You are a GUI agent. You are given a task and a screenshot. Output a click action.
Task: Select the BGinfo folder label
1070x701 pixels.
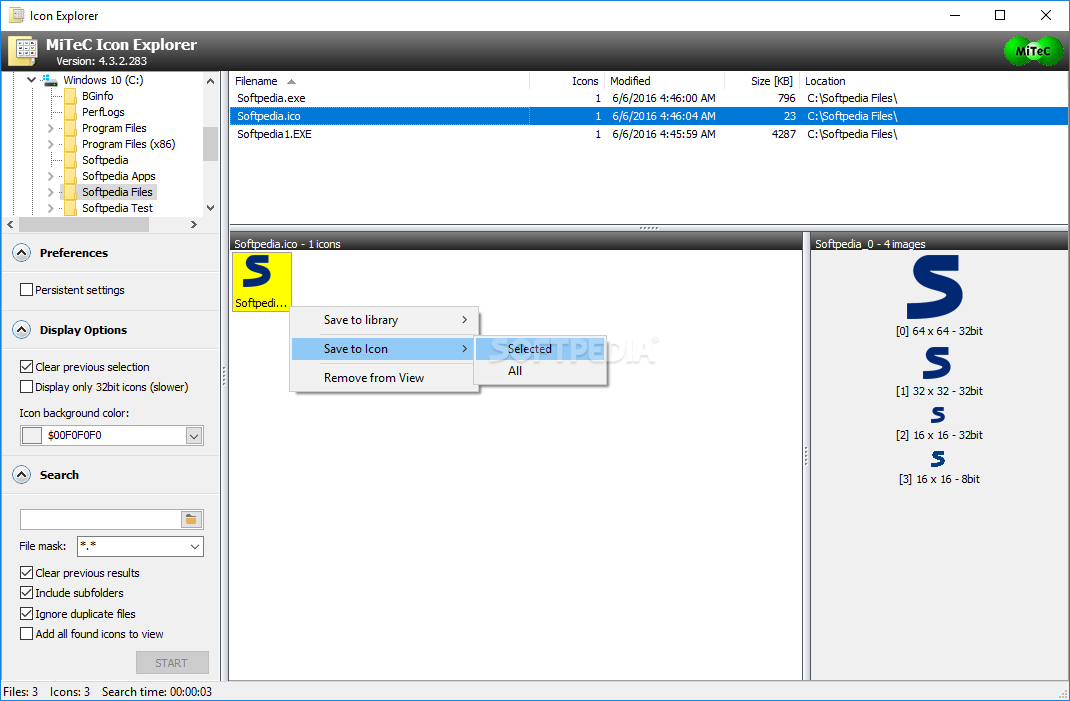98,96
